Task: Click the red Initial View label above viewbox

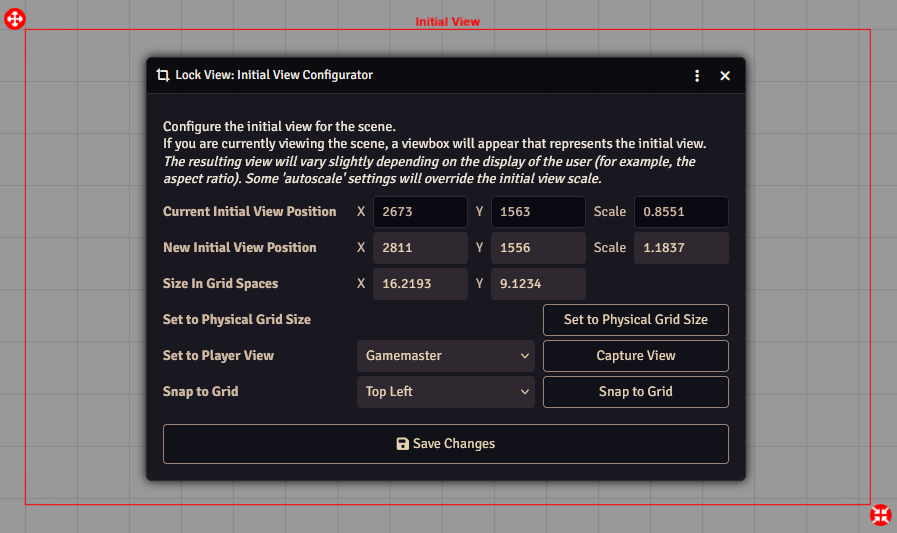Action: point(447,21)
